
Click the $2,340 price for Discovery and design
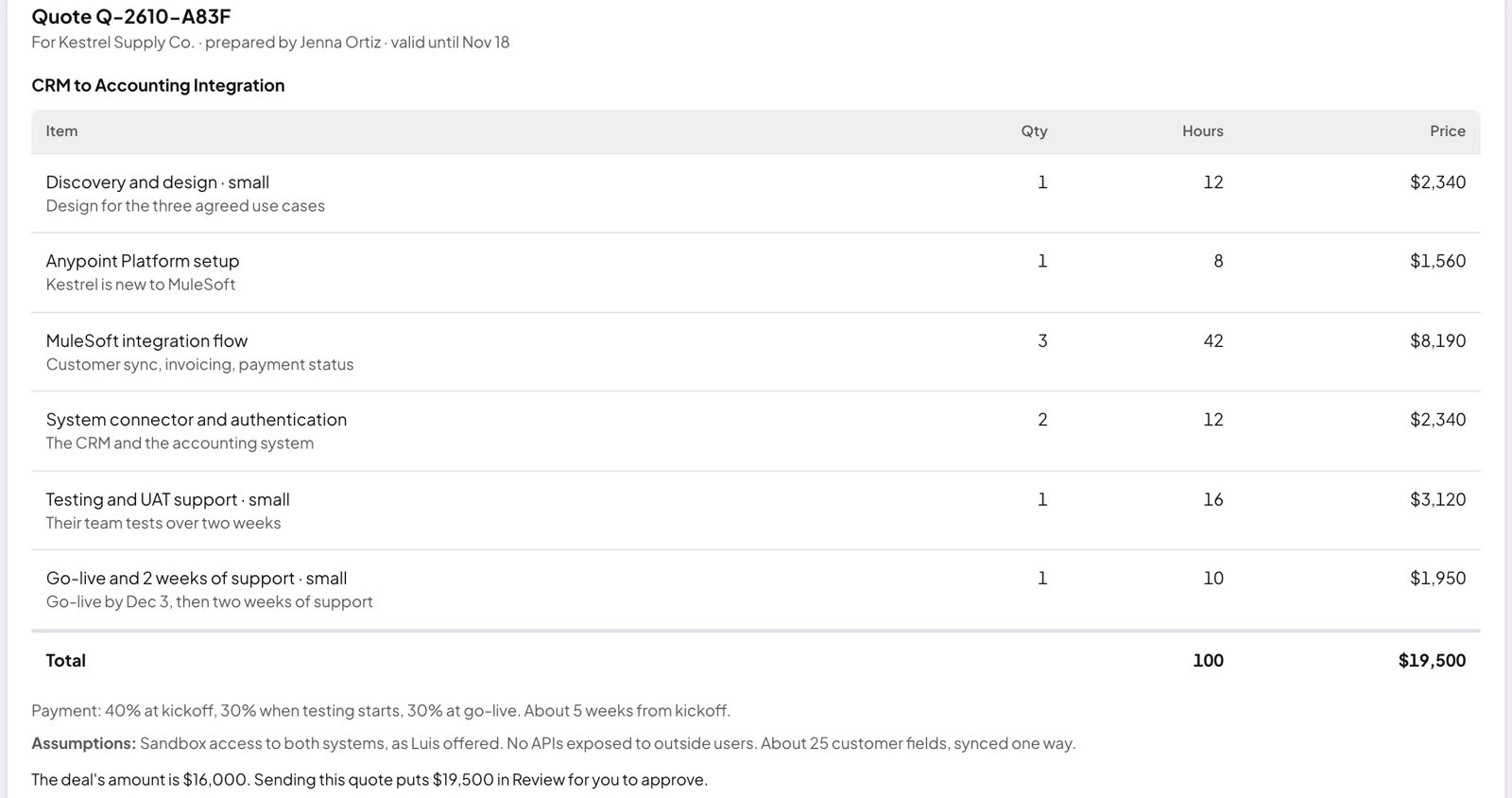(1437, 182)
